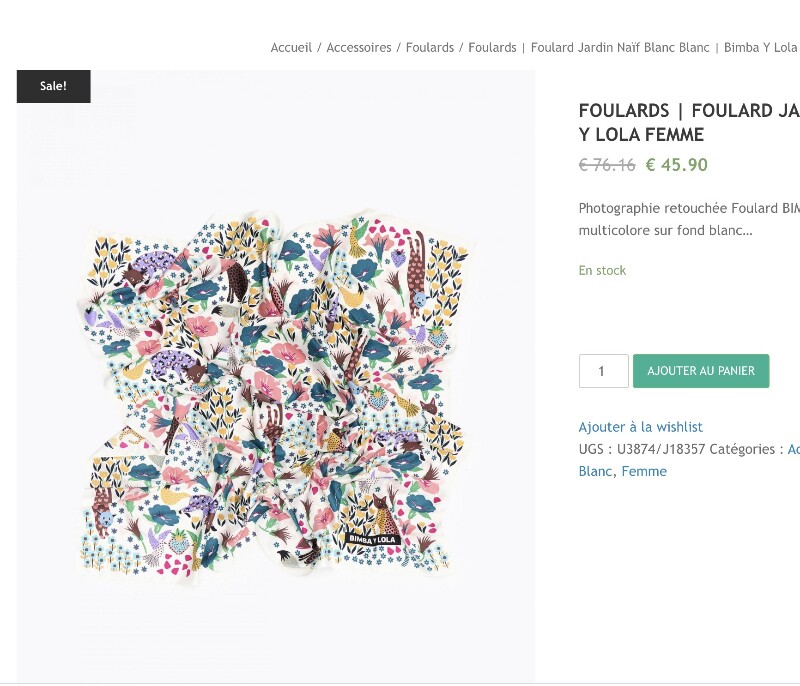Click the product title heading
800x686 pixels.
(x=689, y=122)
